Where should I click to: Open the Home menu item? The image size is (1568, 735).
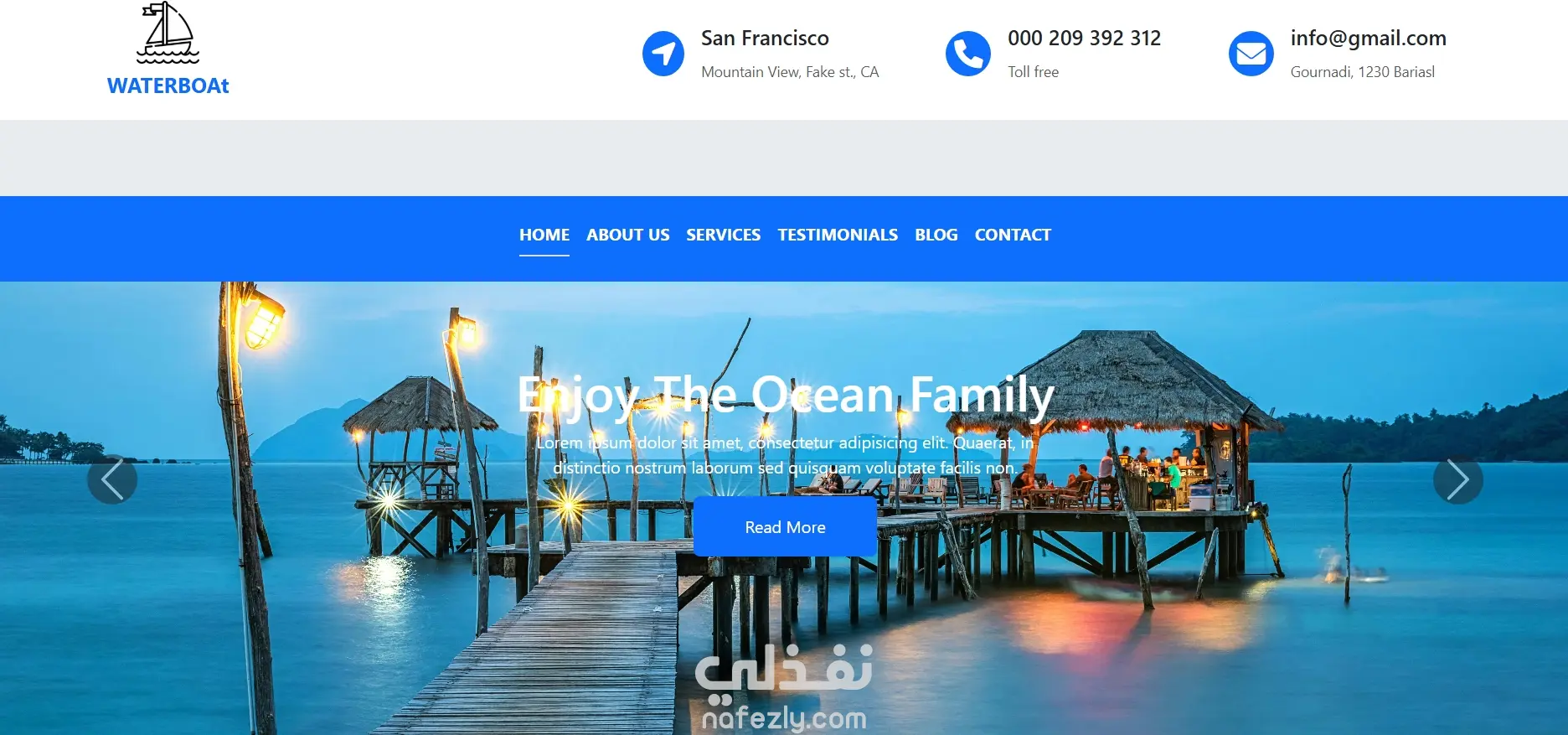click(544, 235)
